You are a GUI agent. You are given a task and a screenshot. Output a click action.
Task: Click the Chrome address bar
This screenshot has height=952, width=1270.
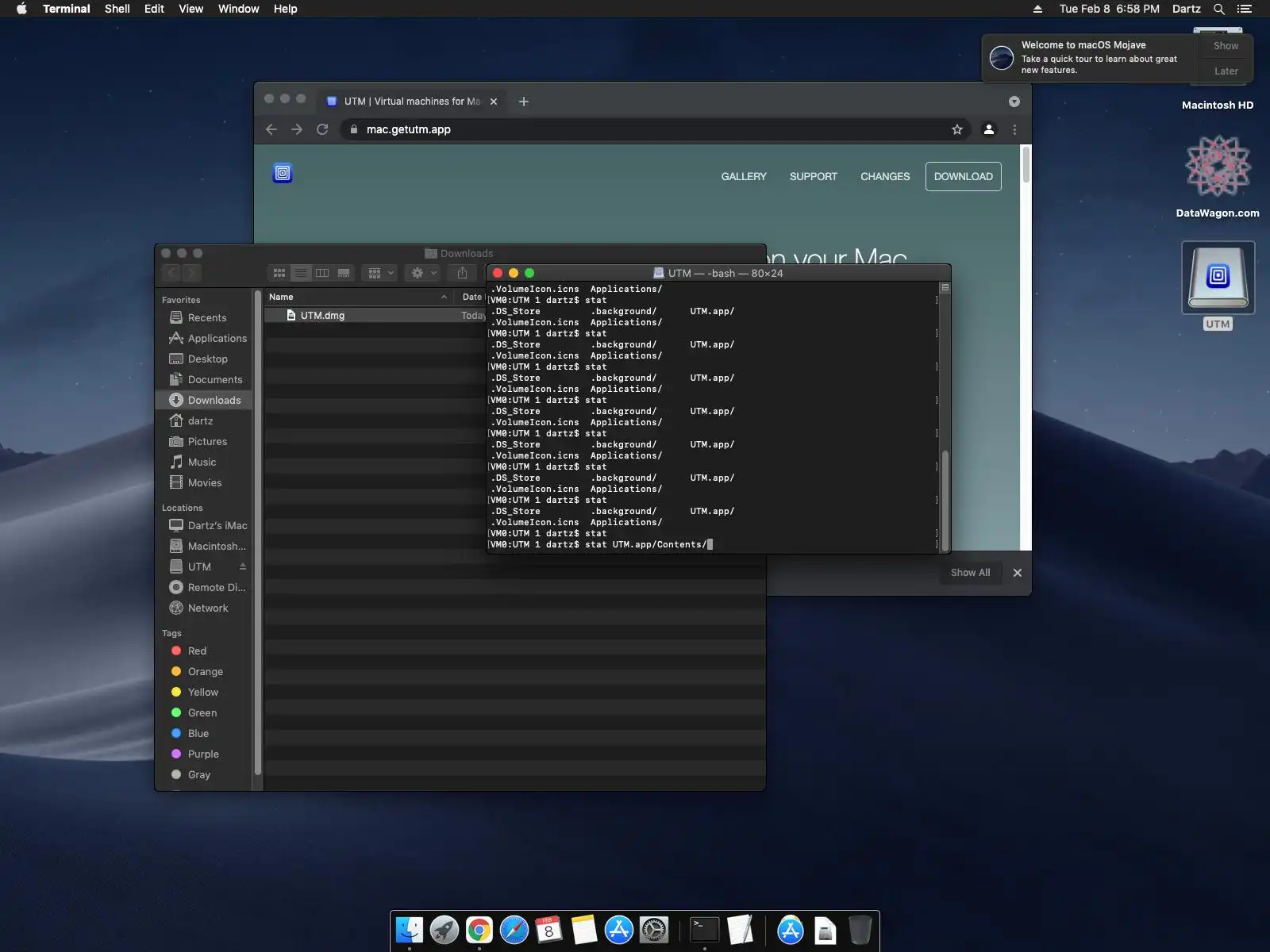pos(656,129)
